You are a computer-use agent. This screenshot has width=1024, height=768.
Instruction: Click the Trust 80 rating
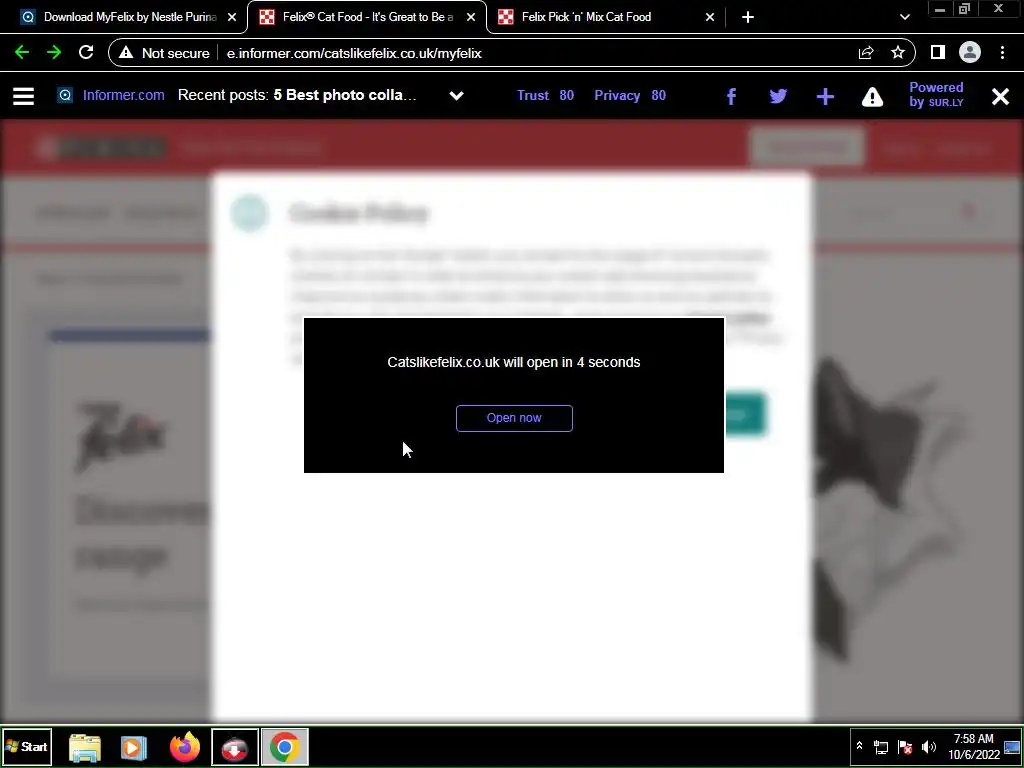[545, 95]
